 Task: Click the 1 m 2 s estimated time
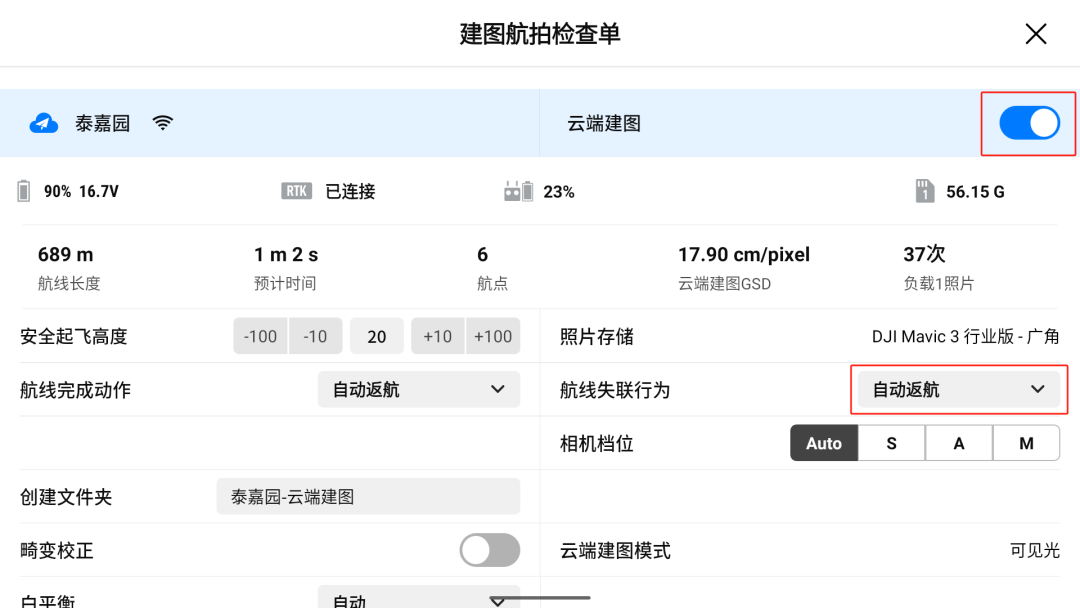(286, 255)
